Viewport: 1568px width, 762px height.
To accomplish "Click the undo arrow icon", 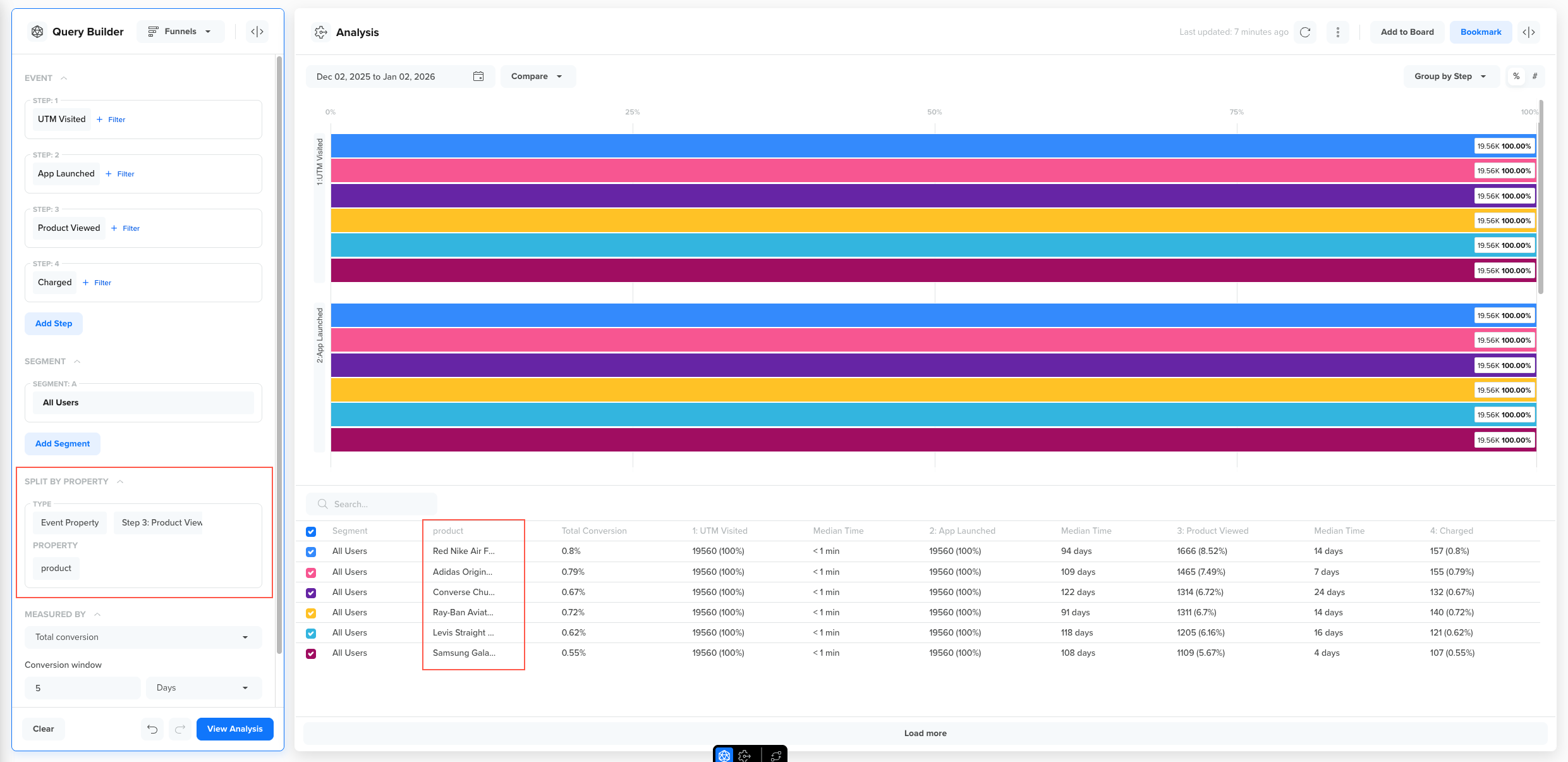I will (x=152, y=729).
